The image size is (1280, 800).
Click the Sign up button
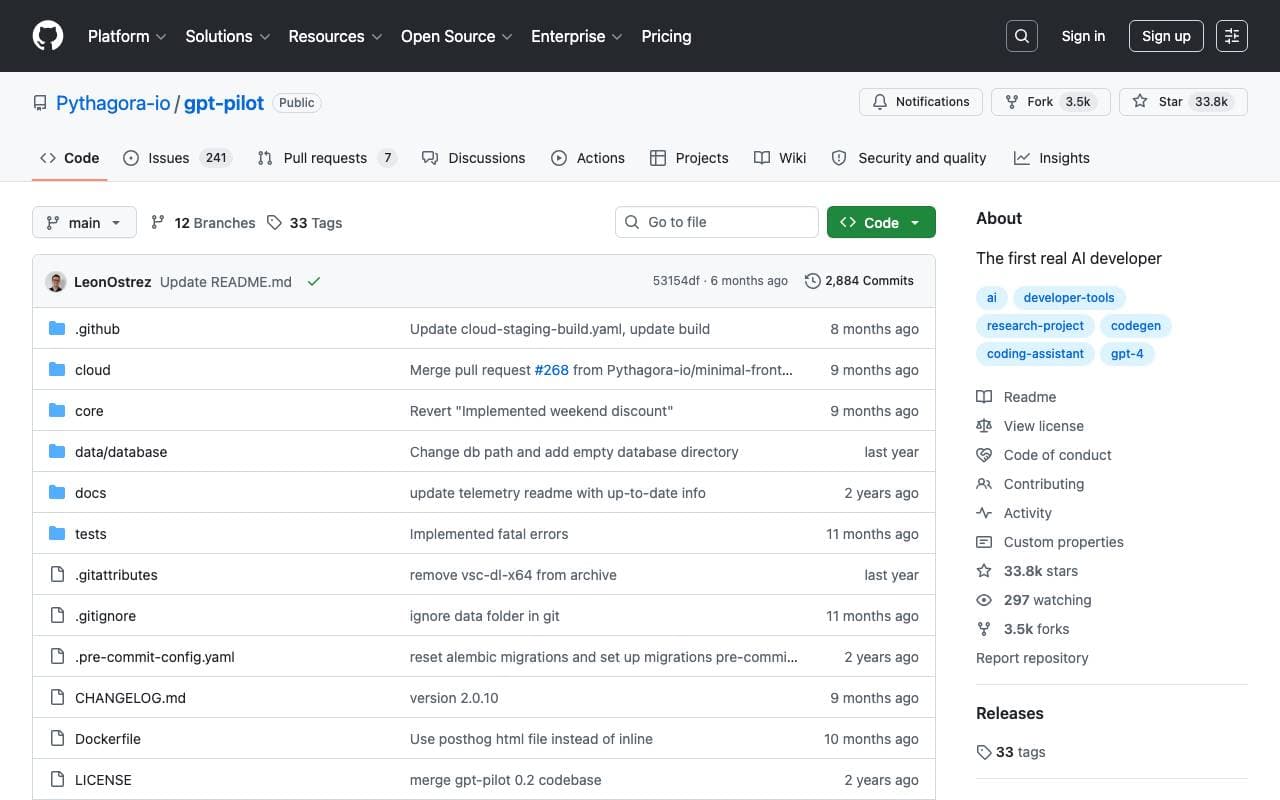click(1166, 36)
